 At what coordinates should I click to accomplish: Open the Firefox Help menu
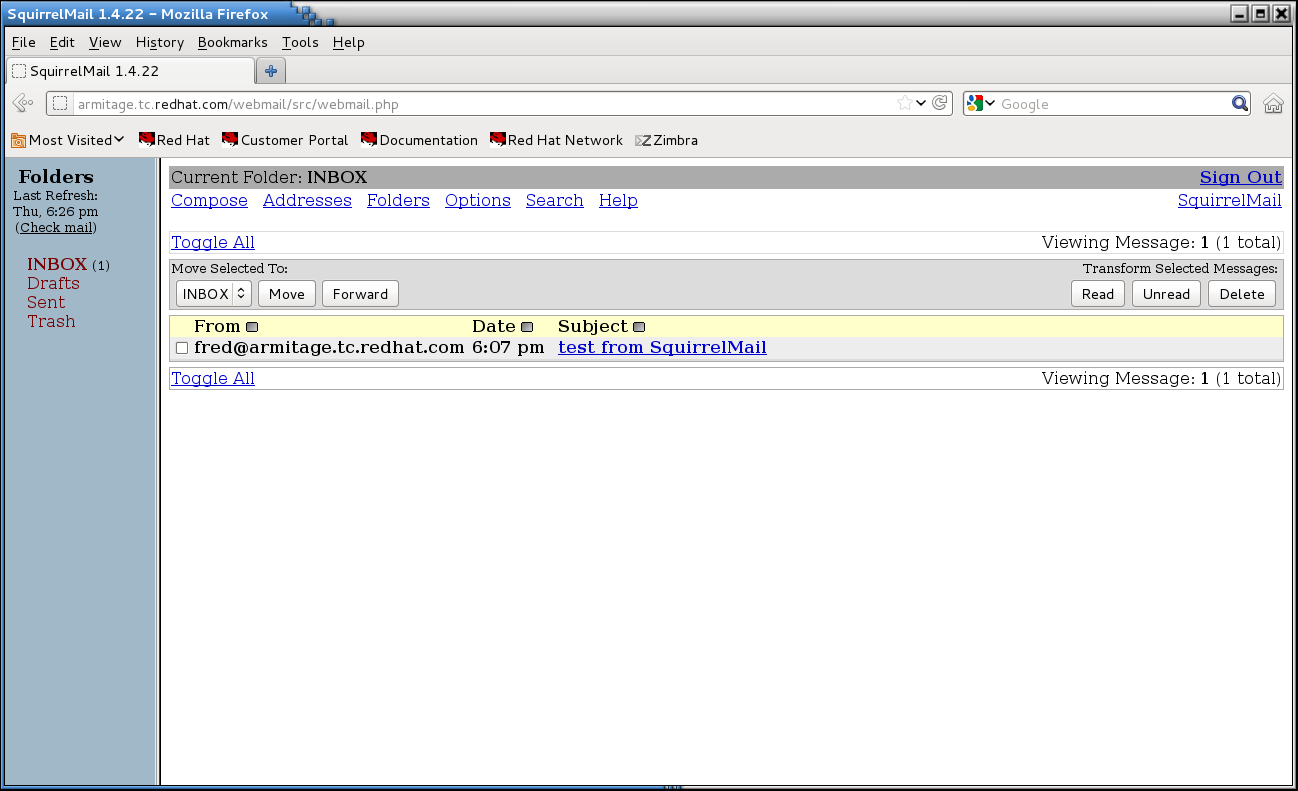click(x=349, y=42)
